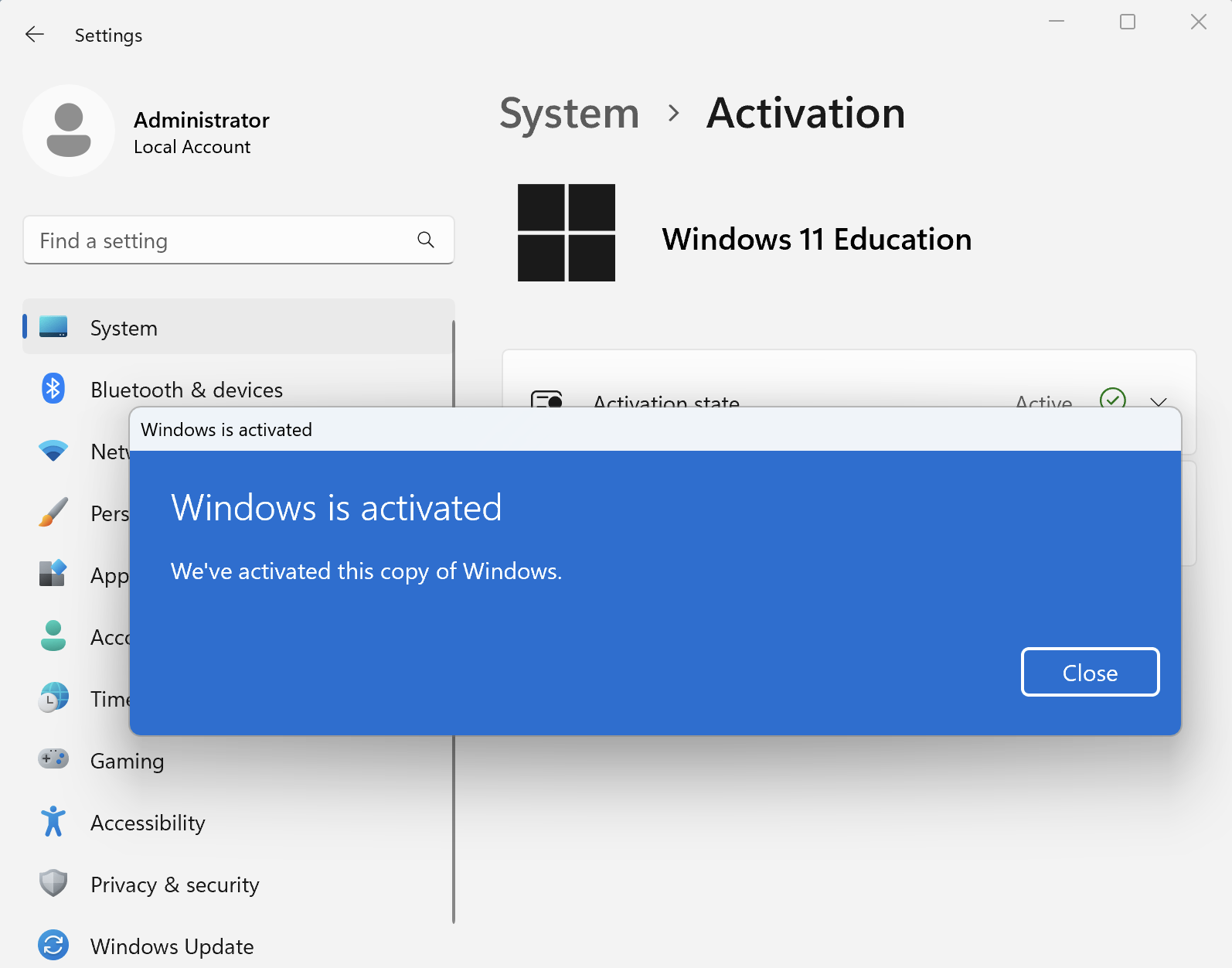Open Bluetooth & devices icon
Screen dimensions: 1232x968
tap(53, 388)
